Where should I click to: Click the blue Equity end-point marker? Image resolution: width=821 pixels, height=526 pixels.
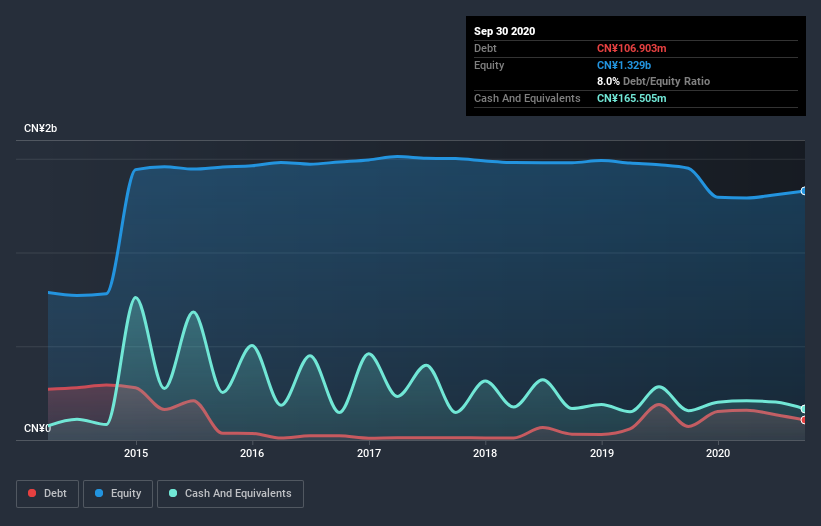(x=804, y=191)
